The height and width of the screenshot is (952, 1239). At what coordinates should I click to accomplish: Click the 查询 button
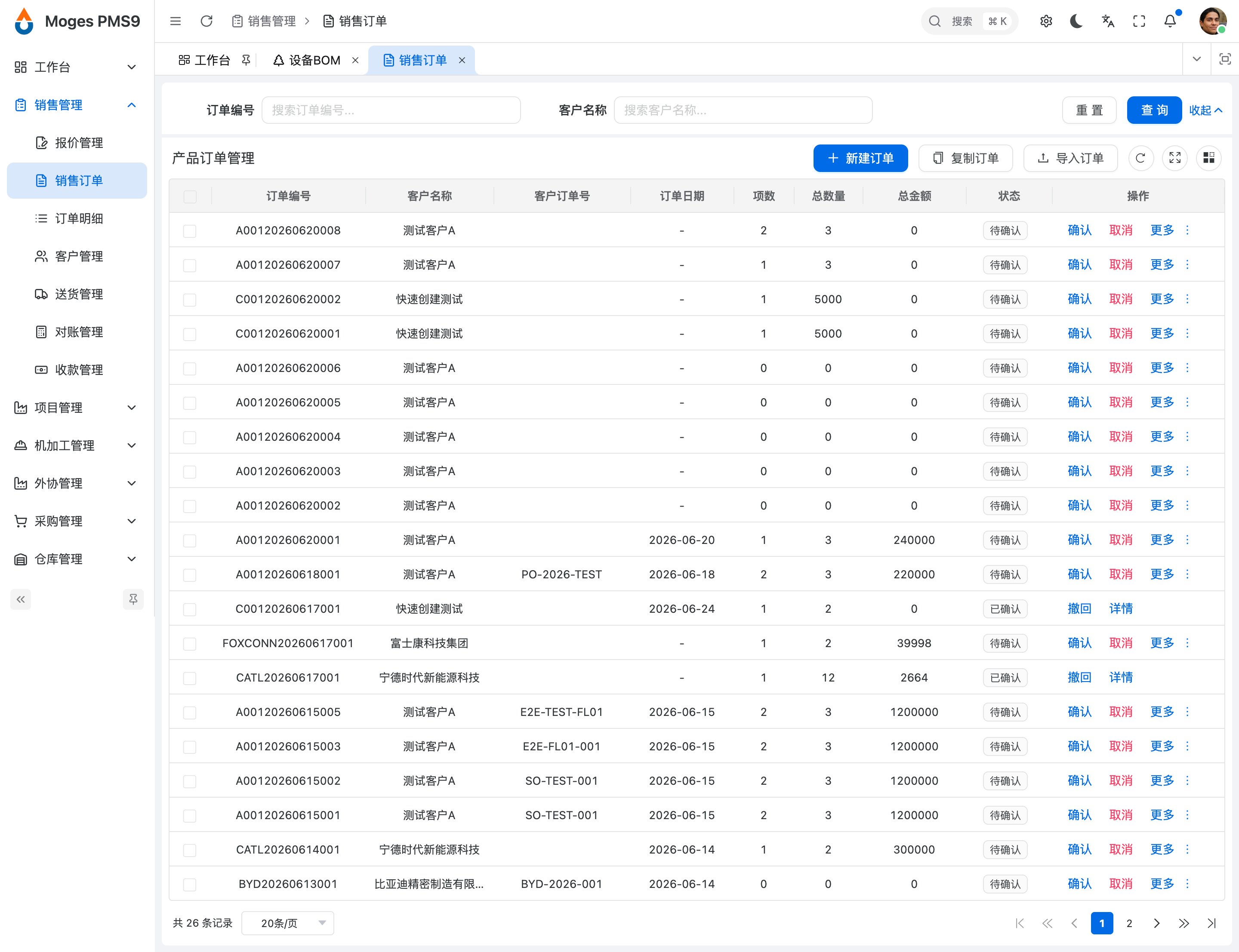[x=1154, y=110]
